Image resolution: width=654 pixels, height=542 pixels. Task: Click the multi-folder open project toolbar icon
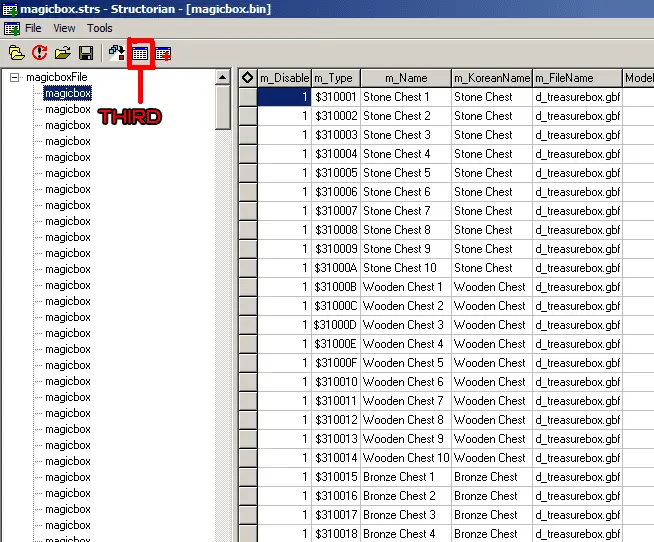pos(17,53)
